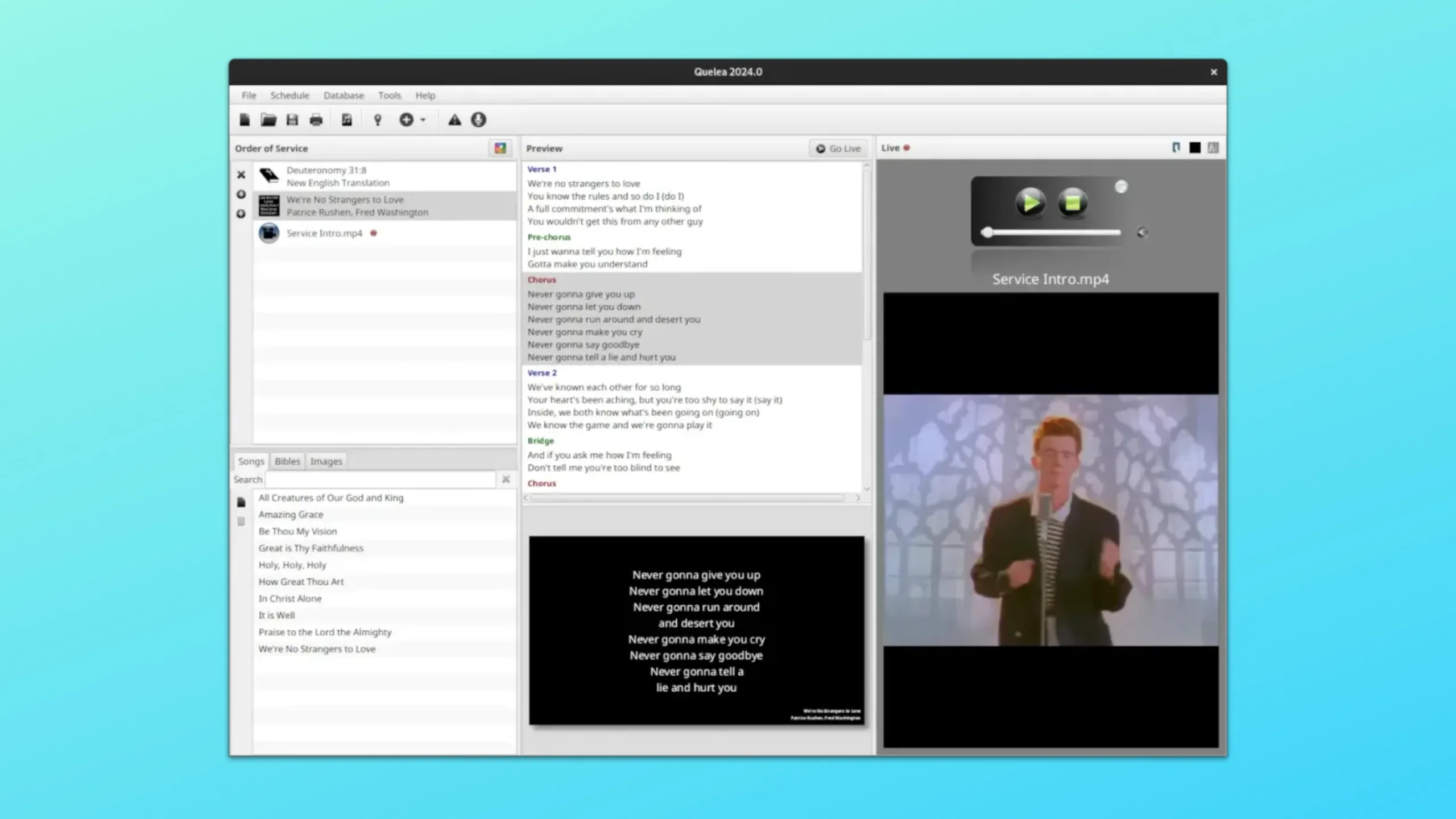The height and width of the screenshot is (819, 1456).
Task: Print the schedule using the printer icon
Action: point(316,119)
